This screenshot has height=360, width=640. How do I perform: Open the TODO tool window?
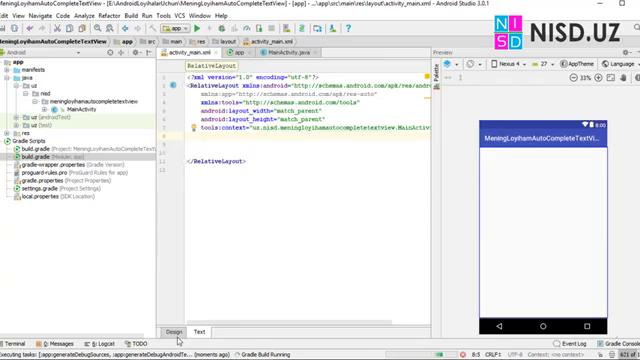(136, 344)
